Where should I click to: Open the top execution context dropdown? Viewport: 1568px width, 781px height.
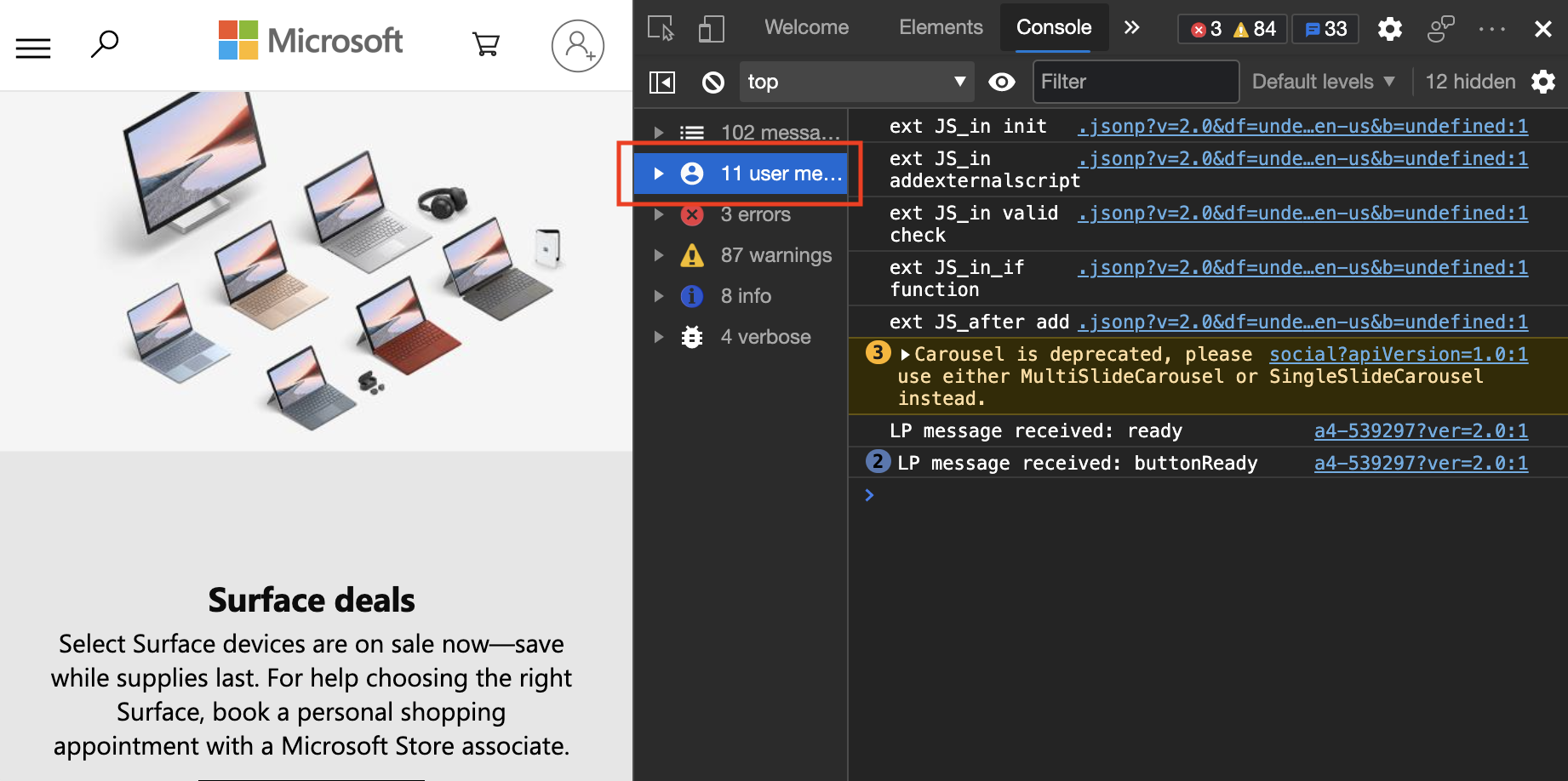856,82
